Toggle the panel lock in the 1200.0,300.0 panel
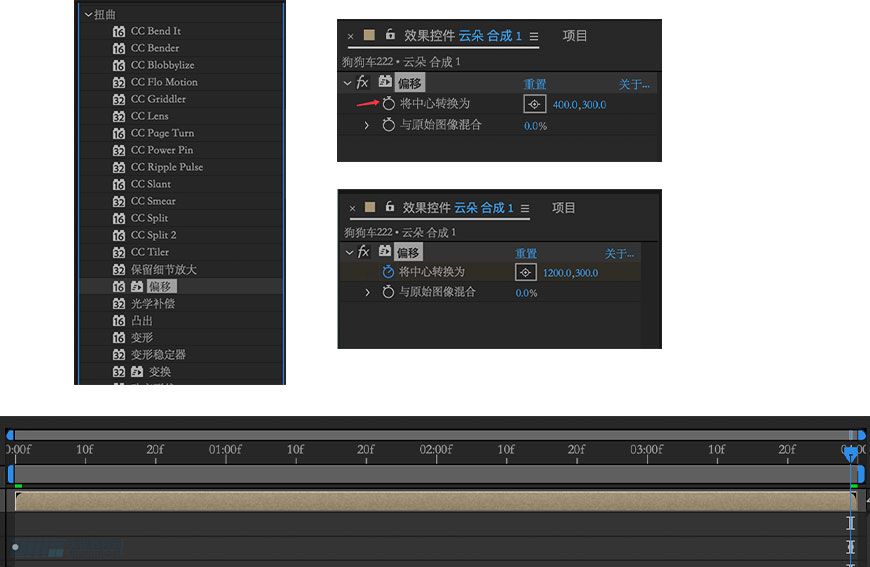 click(390, 206)
